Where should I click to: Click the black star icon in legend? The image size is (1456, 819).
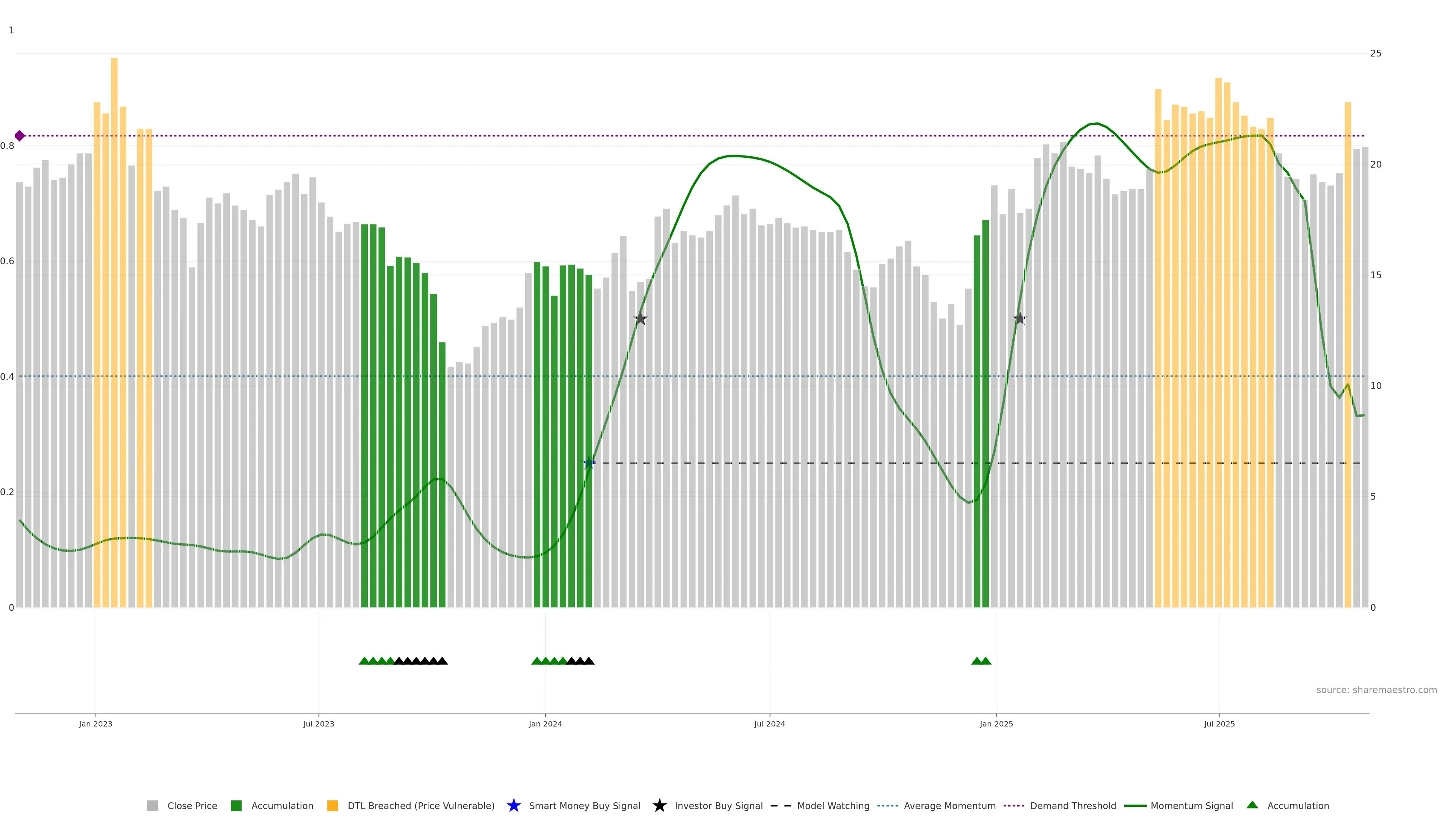(x=659, y=805)
